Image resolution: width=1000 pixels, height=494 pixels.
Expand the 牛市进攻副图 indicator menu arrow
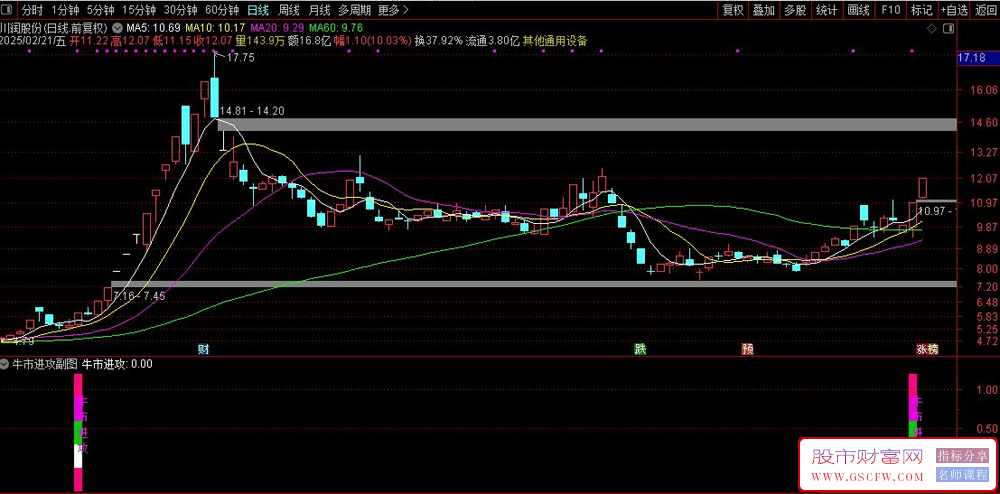pyautogui.click(x=4, y=365)
